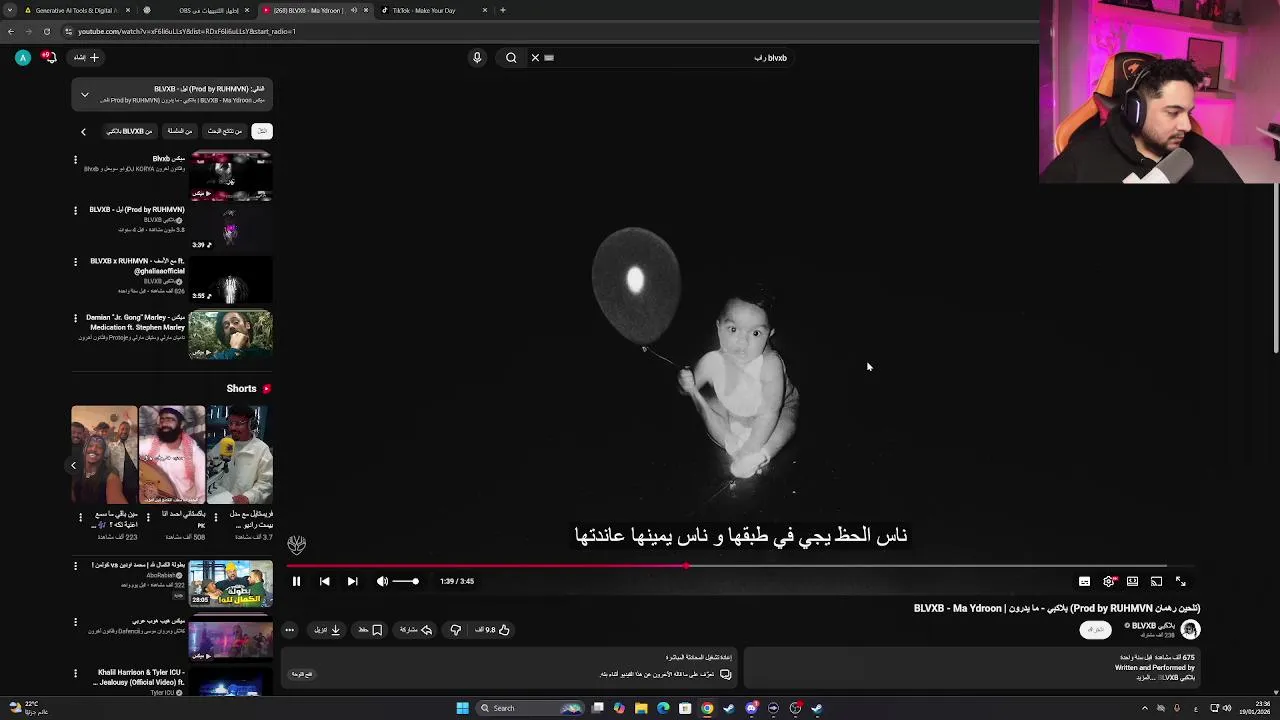The image size is (1280, 720).
Task: Open options for Damian Marley Medication mix
Action: [75, 318]
